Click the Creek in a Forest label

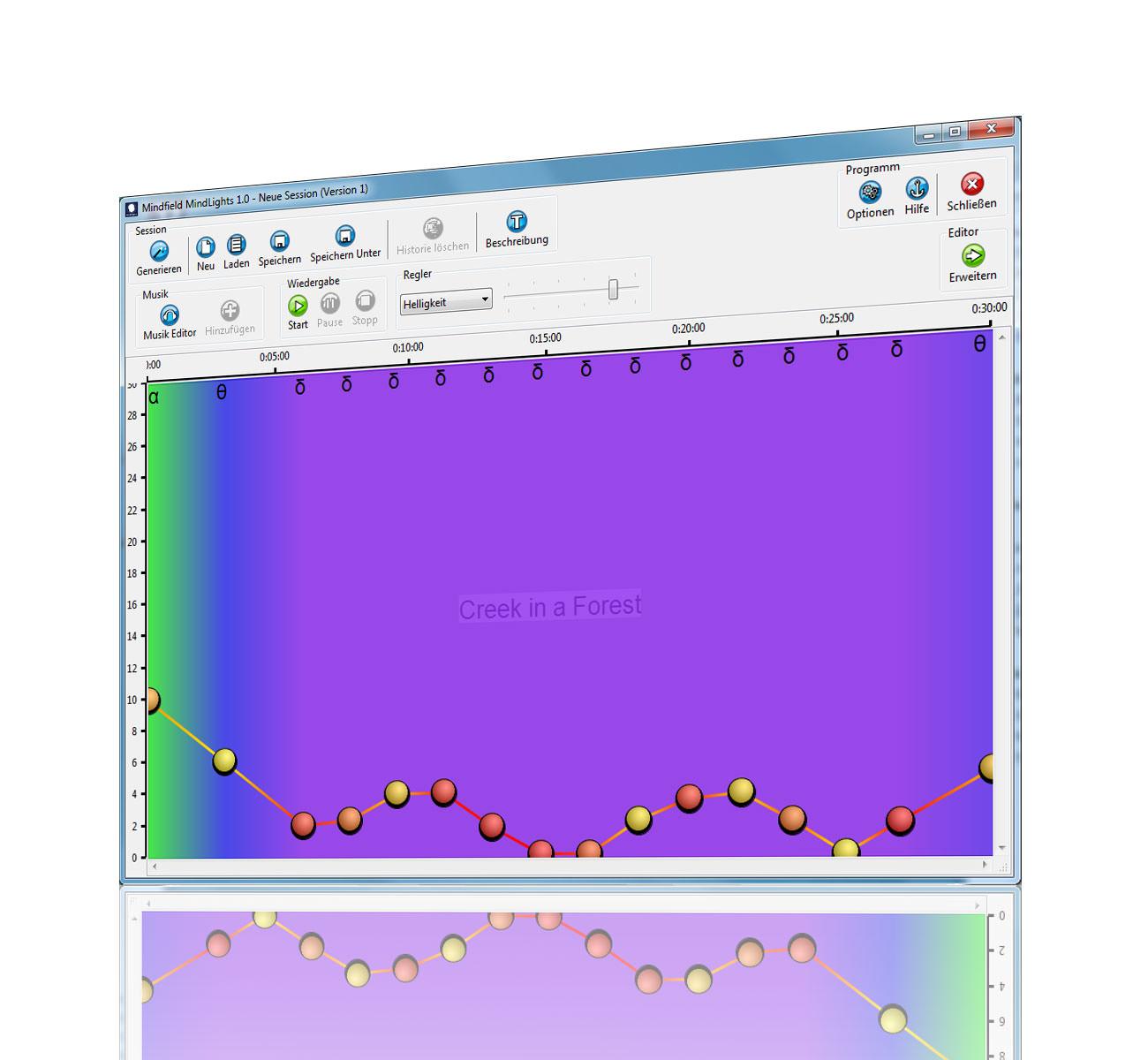[x=550, y=607]
